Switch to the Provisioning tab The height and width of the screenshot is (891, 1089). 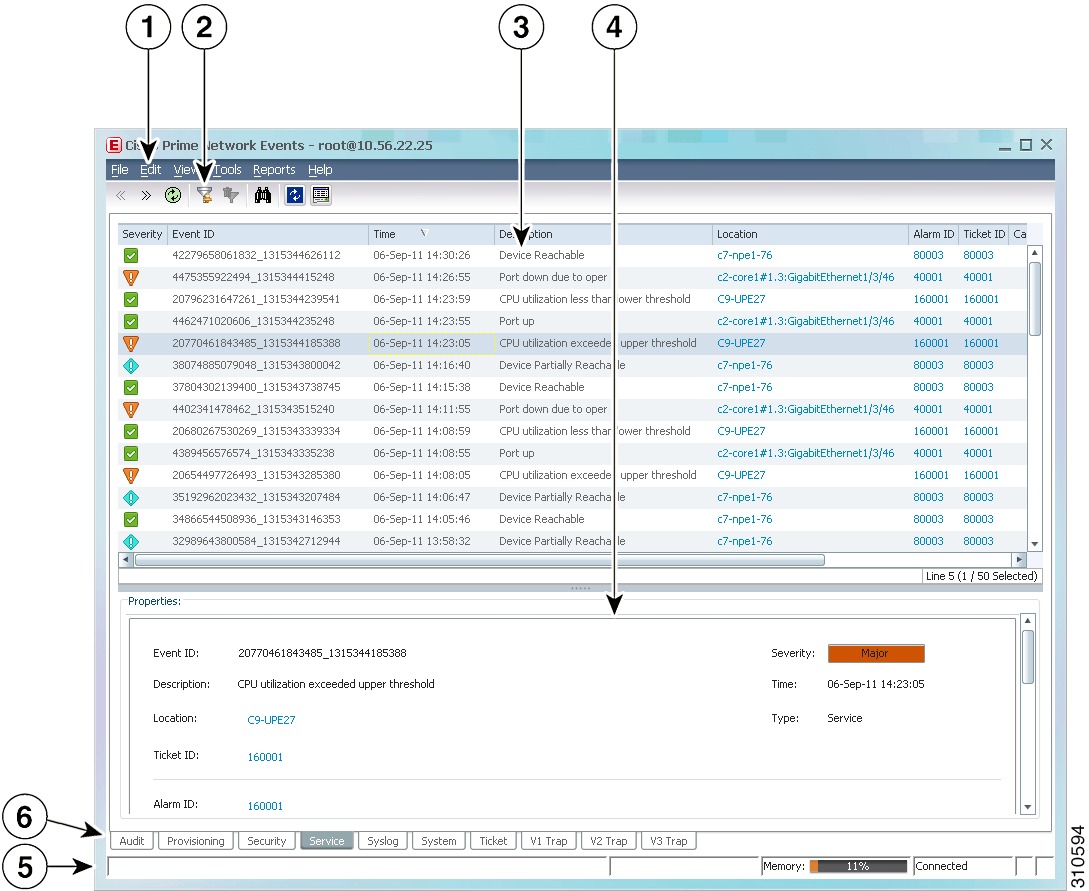(x=195, y=841)
